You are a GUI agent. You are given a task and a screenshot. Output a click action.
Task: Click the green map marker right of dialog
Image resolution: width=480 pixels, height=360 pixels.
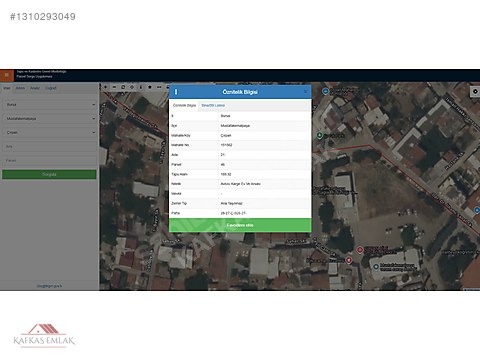[319, 135]
